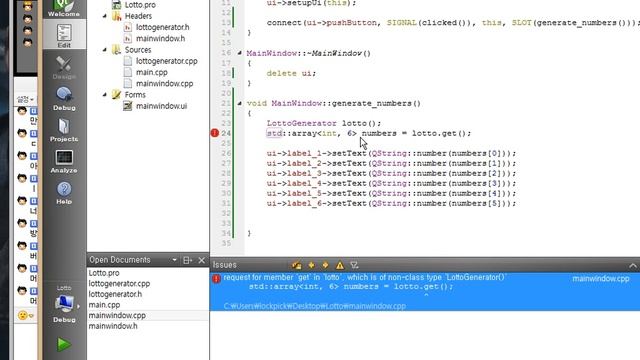
Task: Open the Help mode
Action: (x=64, y=193)
